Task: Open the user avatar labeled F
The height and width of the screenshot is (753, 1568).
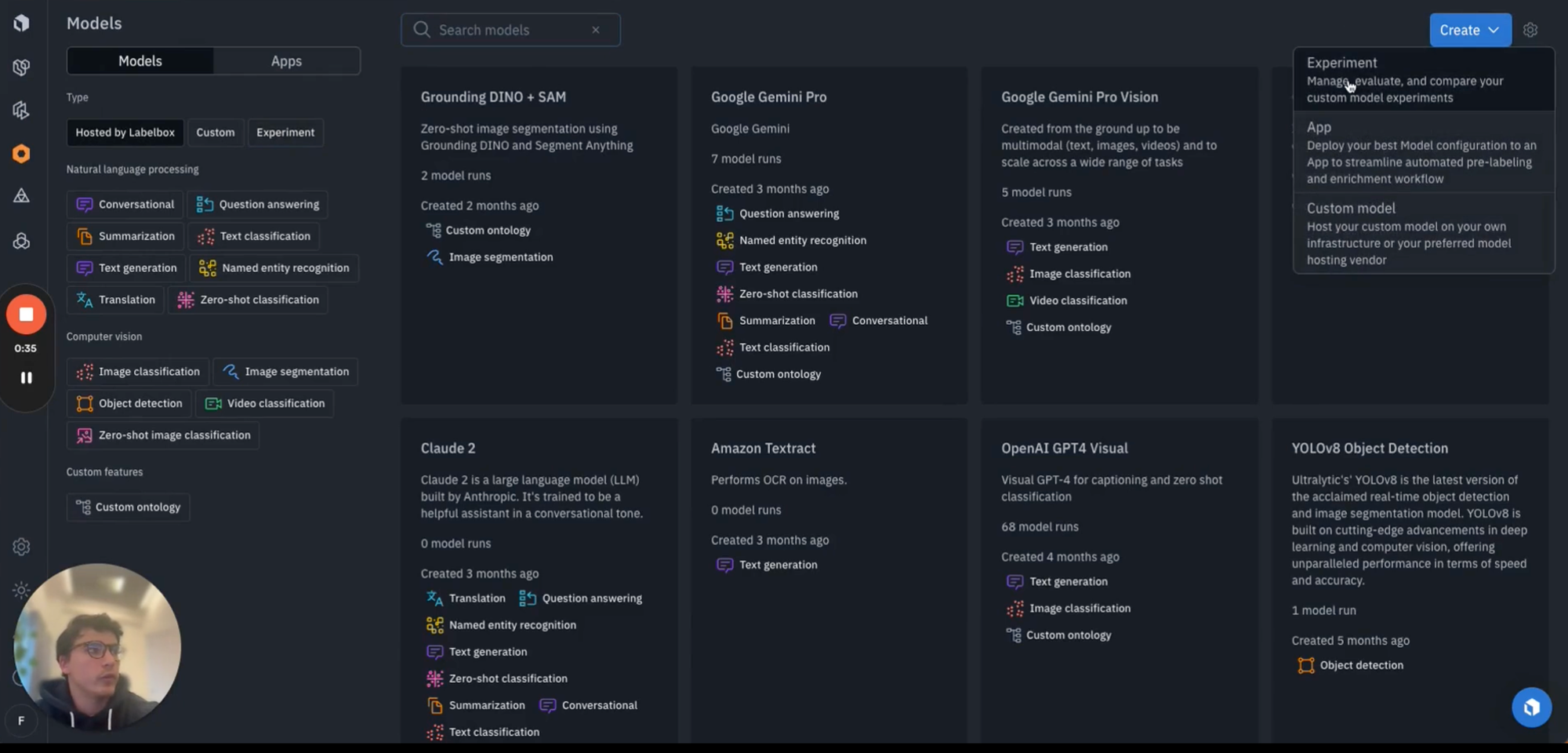Action: point(21,720)
